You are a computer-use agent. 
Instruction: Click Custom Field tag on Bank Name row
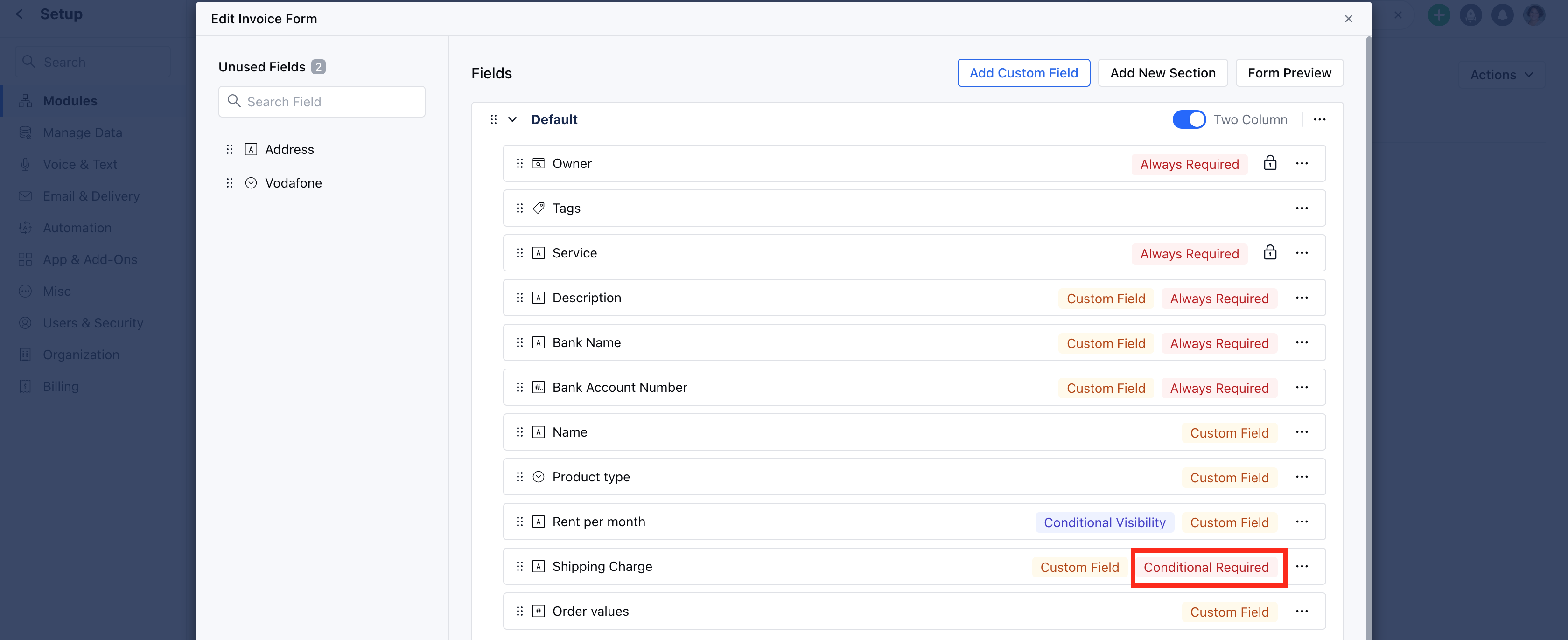point(1106,344)
